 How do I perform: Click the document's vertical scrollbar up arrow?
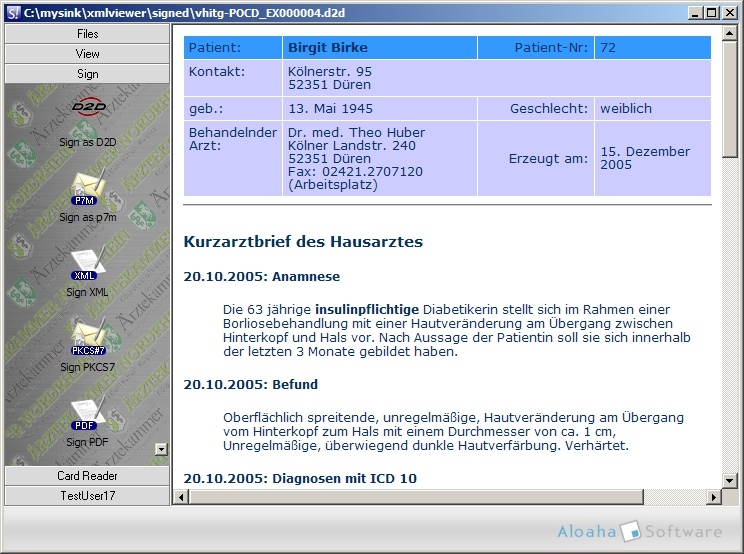click(730, 34)
